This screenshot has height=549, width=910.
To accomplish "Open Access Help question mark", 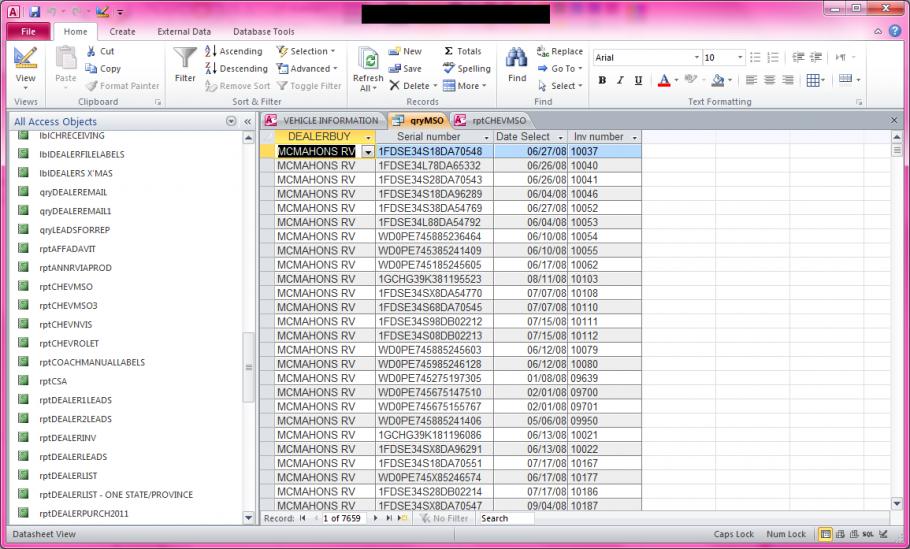I will point(895,31).
